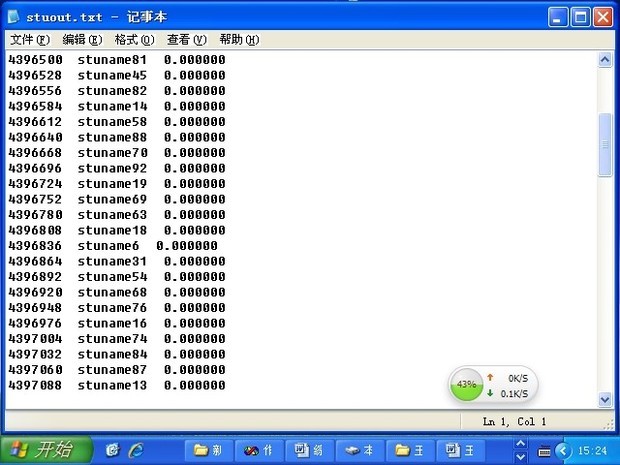The height and width of the screenshot is (465, 620).
Task: Click on stuname31 text
Action: point(112,261)
